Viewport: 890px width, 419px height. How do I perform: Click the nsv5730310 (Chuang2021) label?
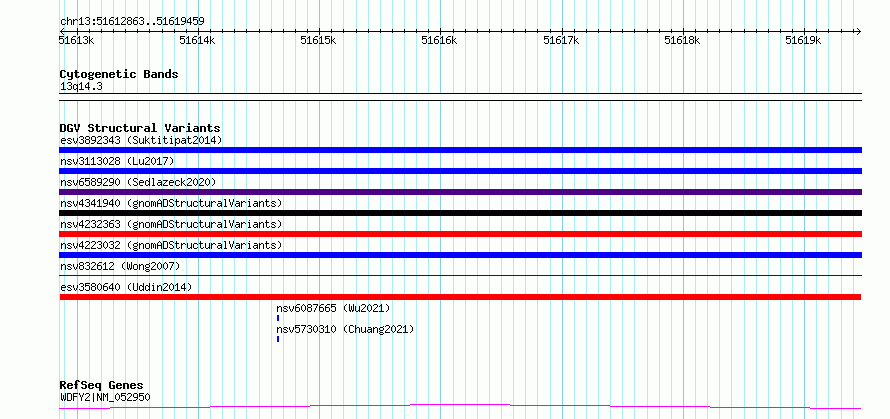345,329
